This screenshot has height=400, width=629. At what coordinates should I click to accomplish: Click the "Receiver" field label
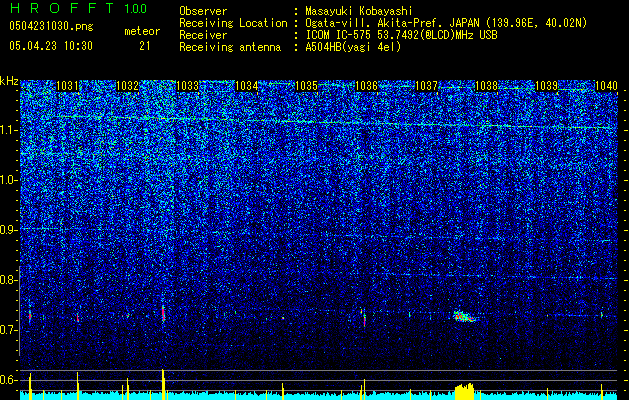pos(203,35)
